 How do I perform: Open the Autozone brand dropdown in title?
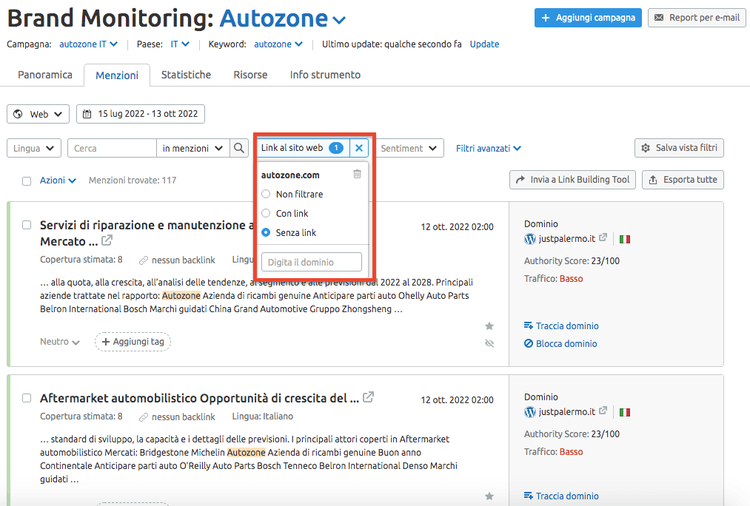click(x=282, y=19)
